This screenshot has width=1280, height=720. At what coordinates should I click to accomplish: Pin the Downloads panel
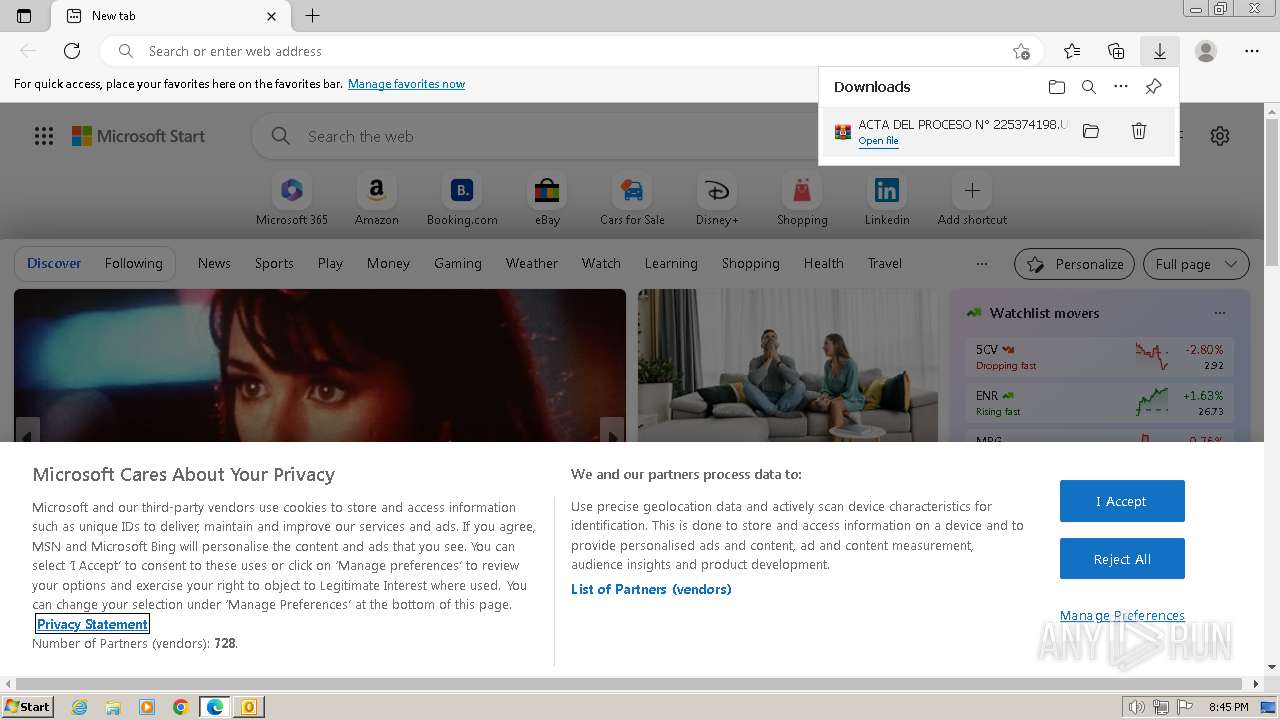pos(1153,87)
